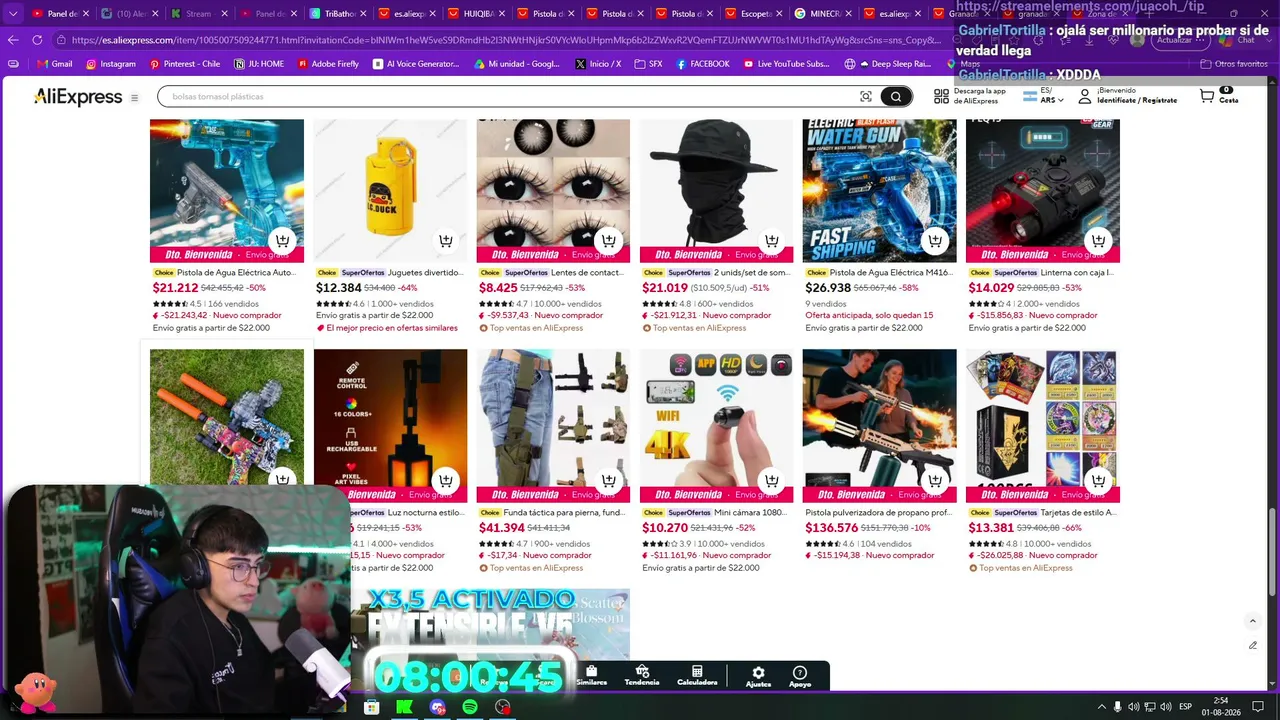The height and width of the screenshot is (720, 1280).
Task: Add the black hat with mask to cart
Action: [x=772, y=241]
